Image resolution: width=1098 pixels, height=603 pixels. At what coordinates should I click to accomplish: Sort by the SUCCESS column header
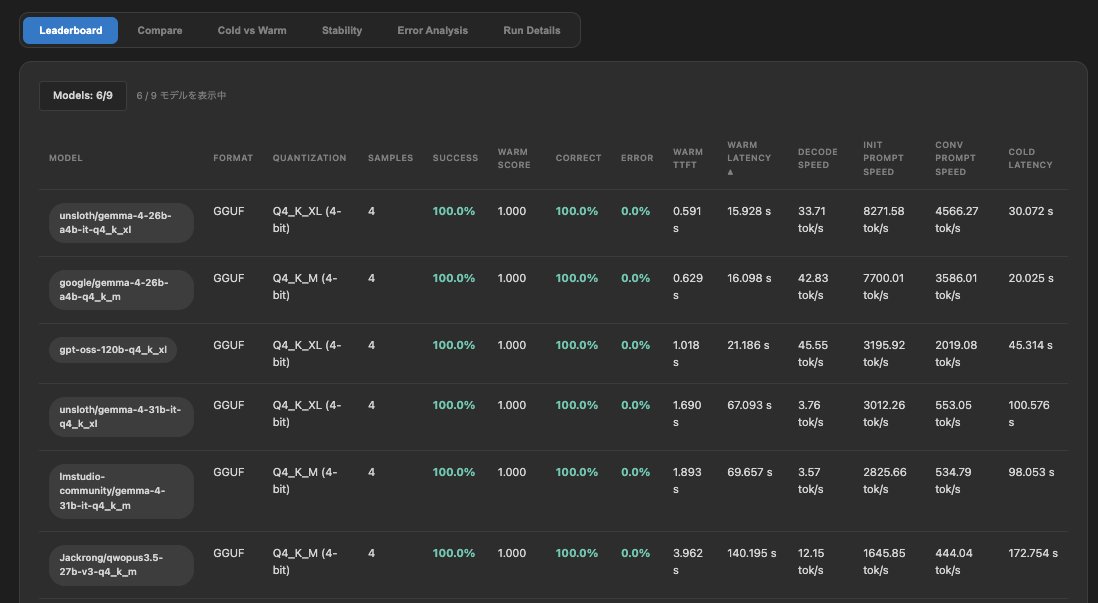point(455,158)
